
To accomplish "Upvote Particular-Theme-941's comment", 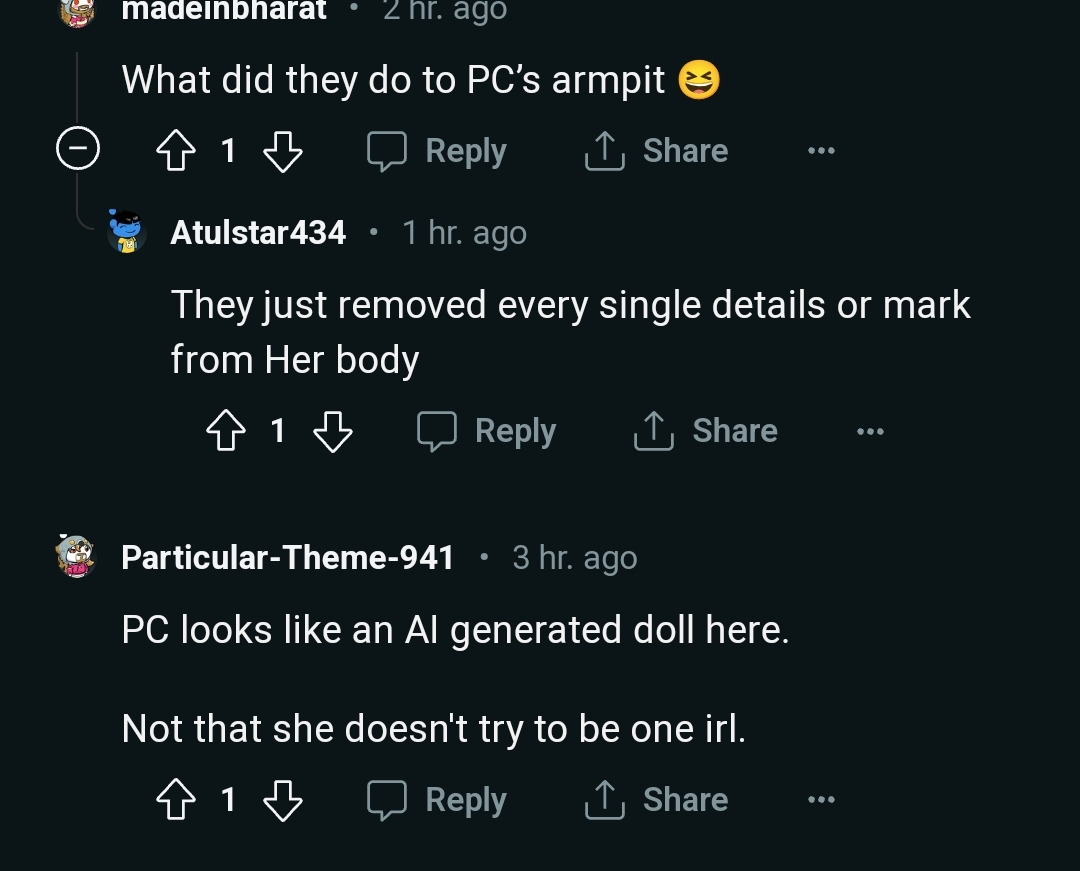I will click(x=177, y=800).
